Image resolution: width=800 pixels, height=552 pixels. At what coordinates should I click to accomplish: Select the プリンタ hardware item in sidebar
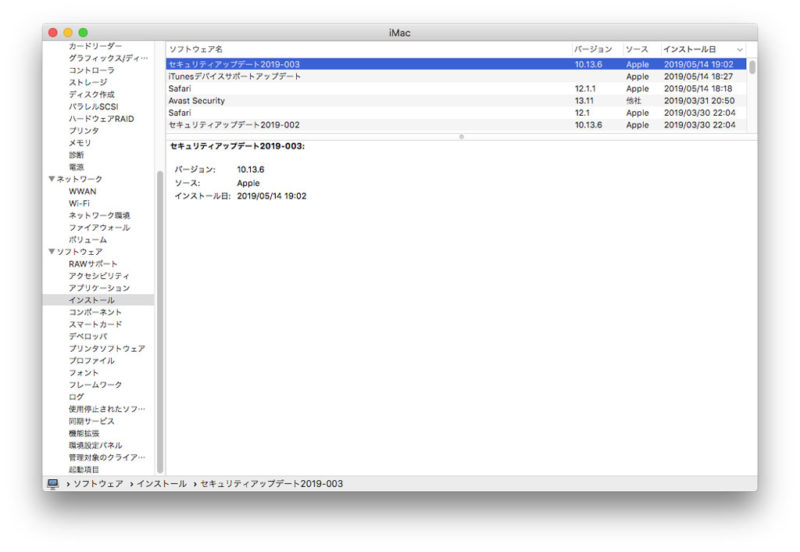coord(84,131)
